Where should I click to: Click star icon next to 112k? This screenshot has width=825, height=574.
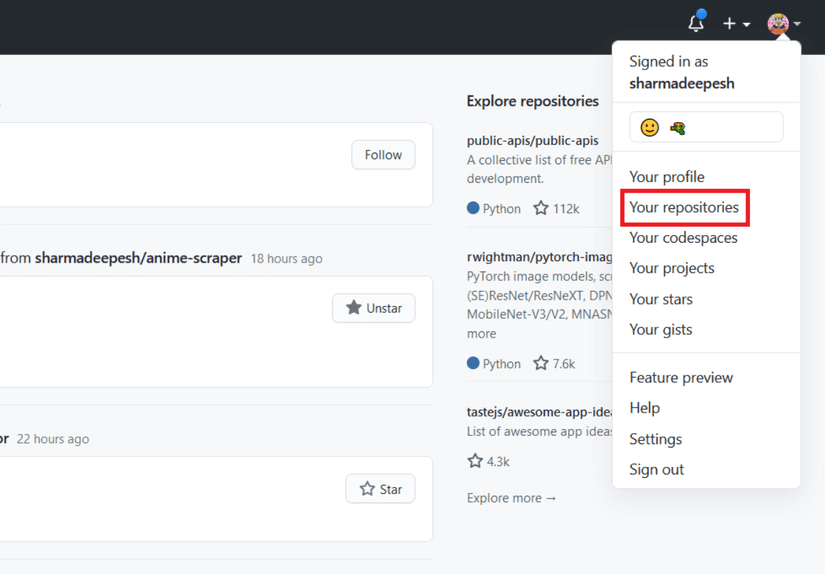[x=541, y=208]
